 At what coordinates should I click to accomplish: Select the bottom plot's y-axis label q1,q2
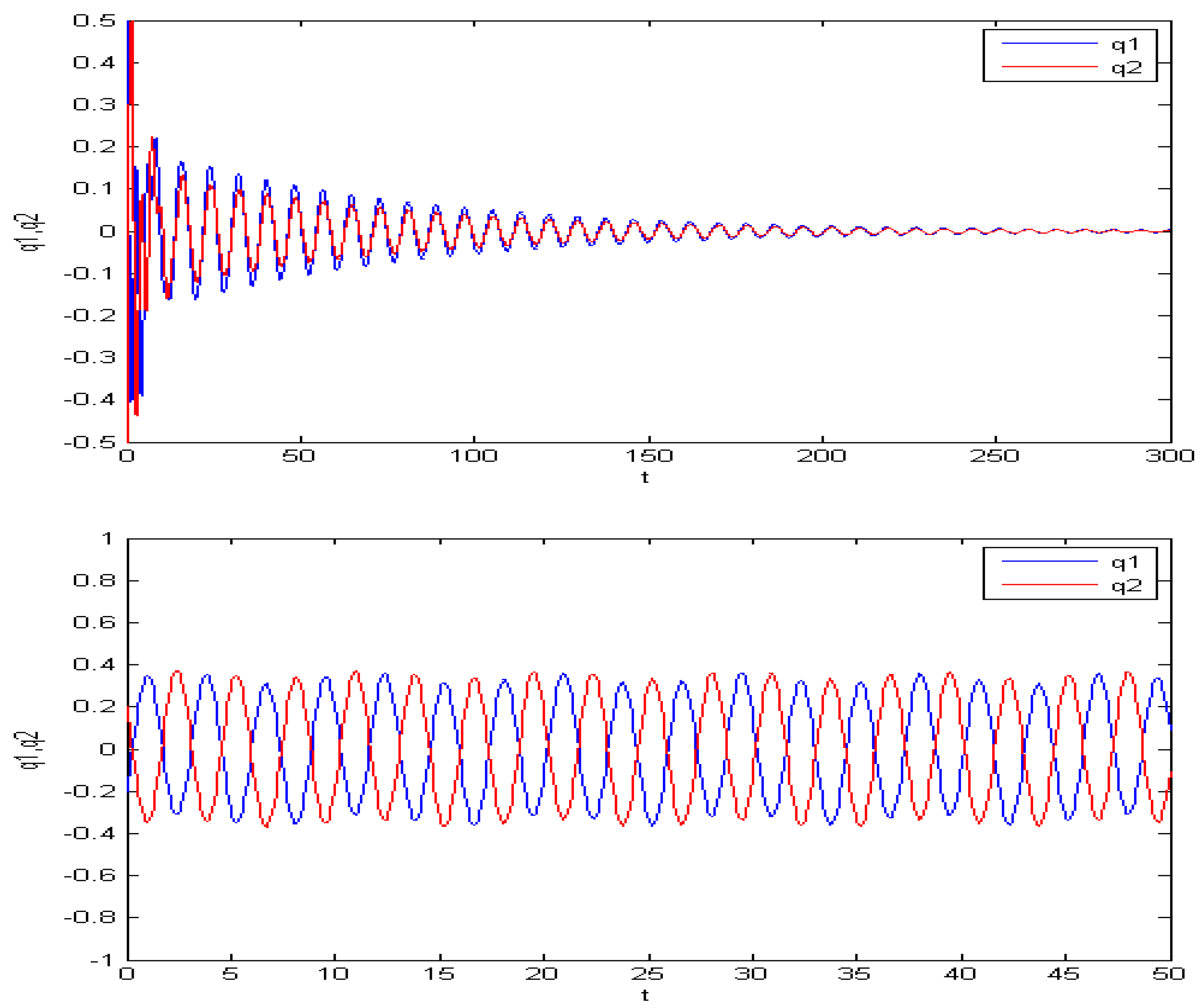(30, 750)
